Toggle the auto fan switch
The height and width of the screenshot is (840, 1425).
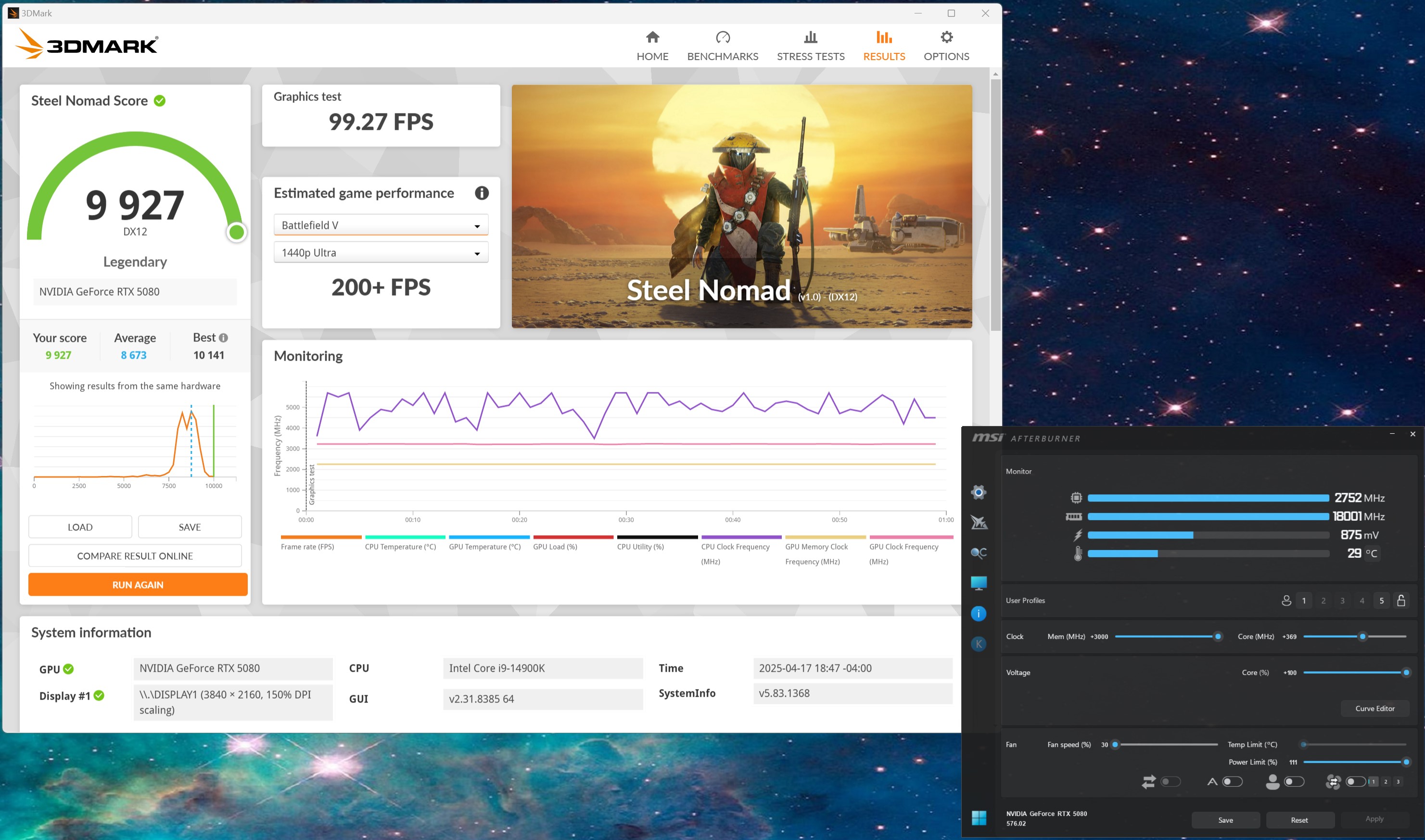tap(1233, 782)
